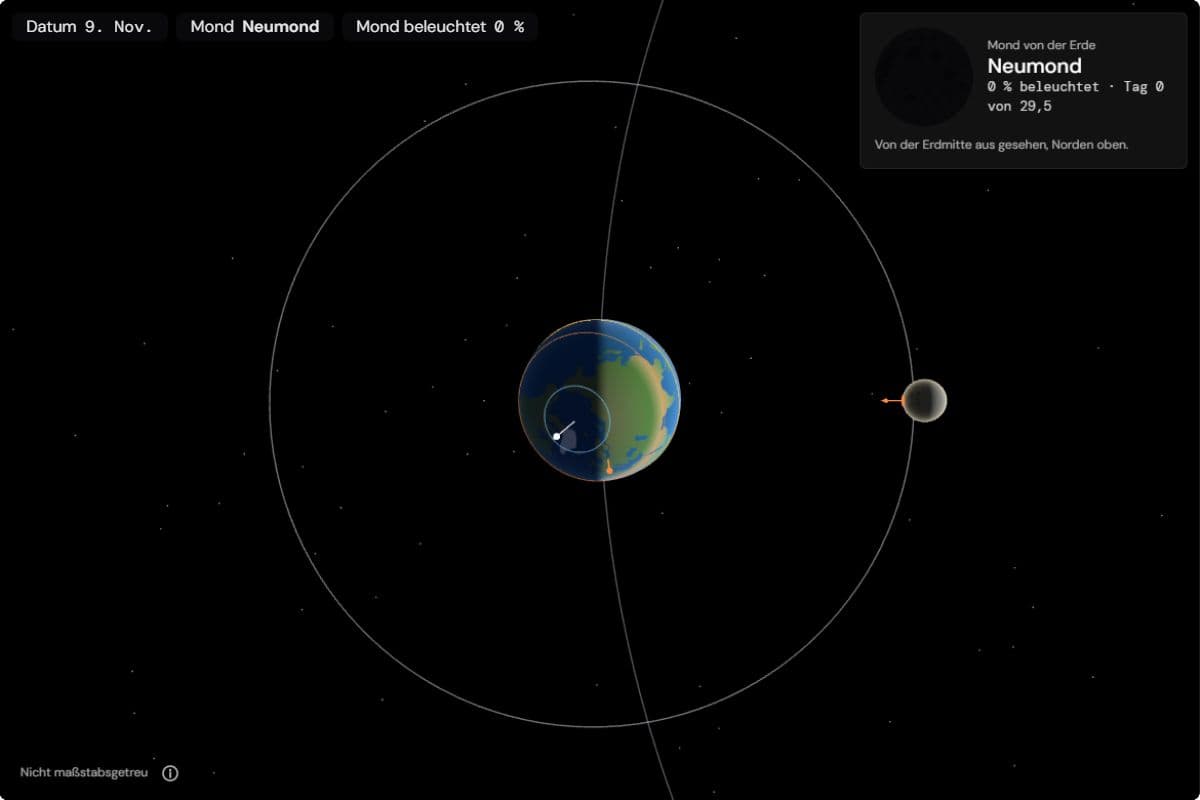Select the large "Neumond" panel heading
1200x800 pixels.
(1035, 66)
